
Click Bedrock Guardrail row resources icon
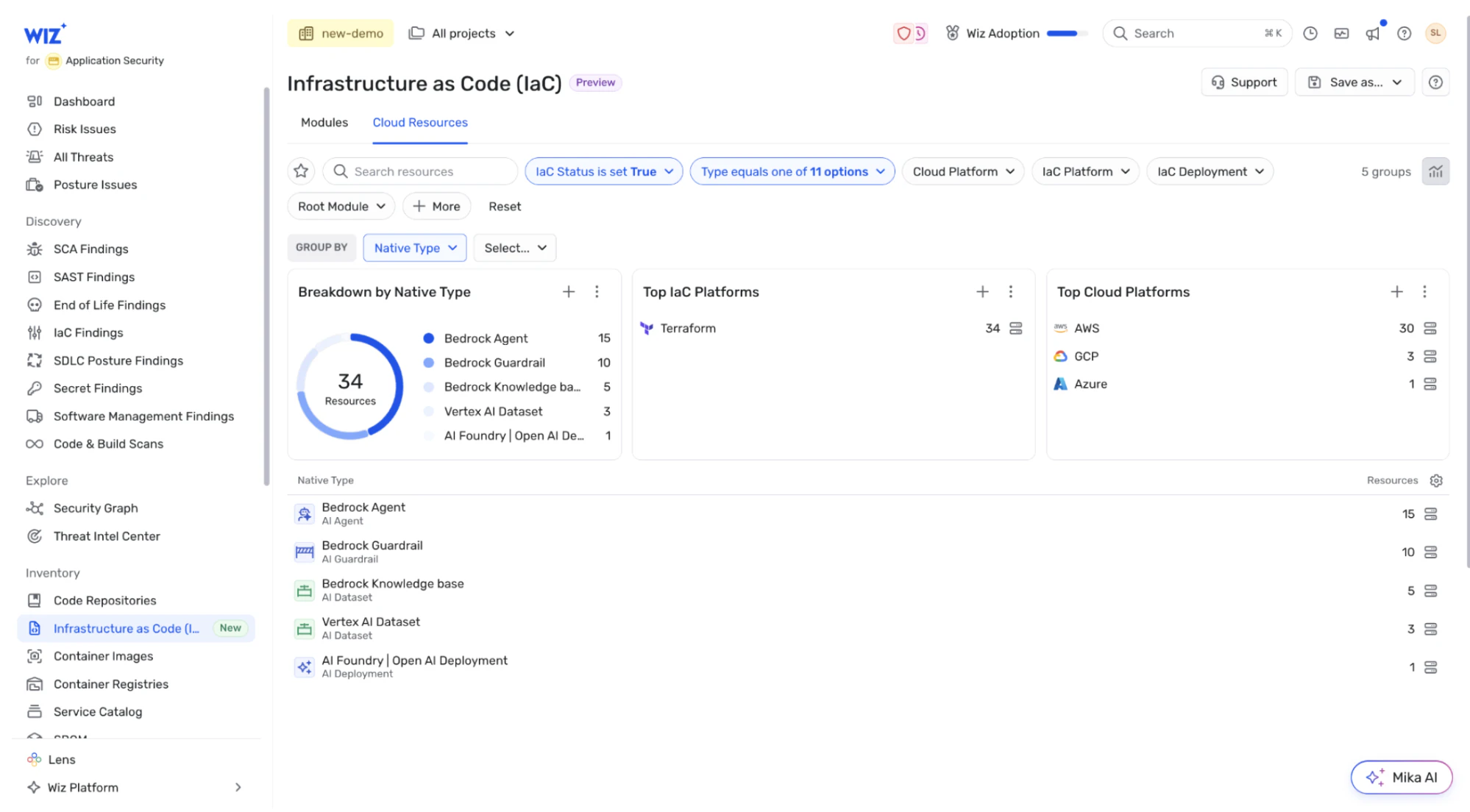click(1430, 552)
